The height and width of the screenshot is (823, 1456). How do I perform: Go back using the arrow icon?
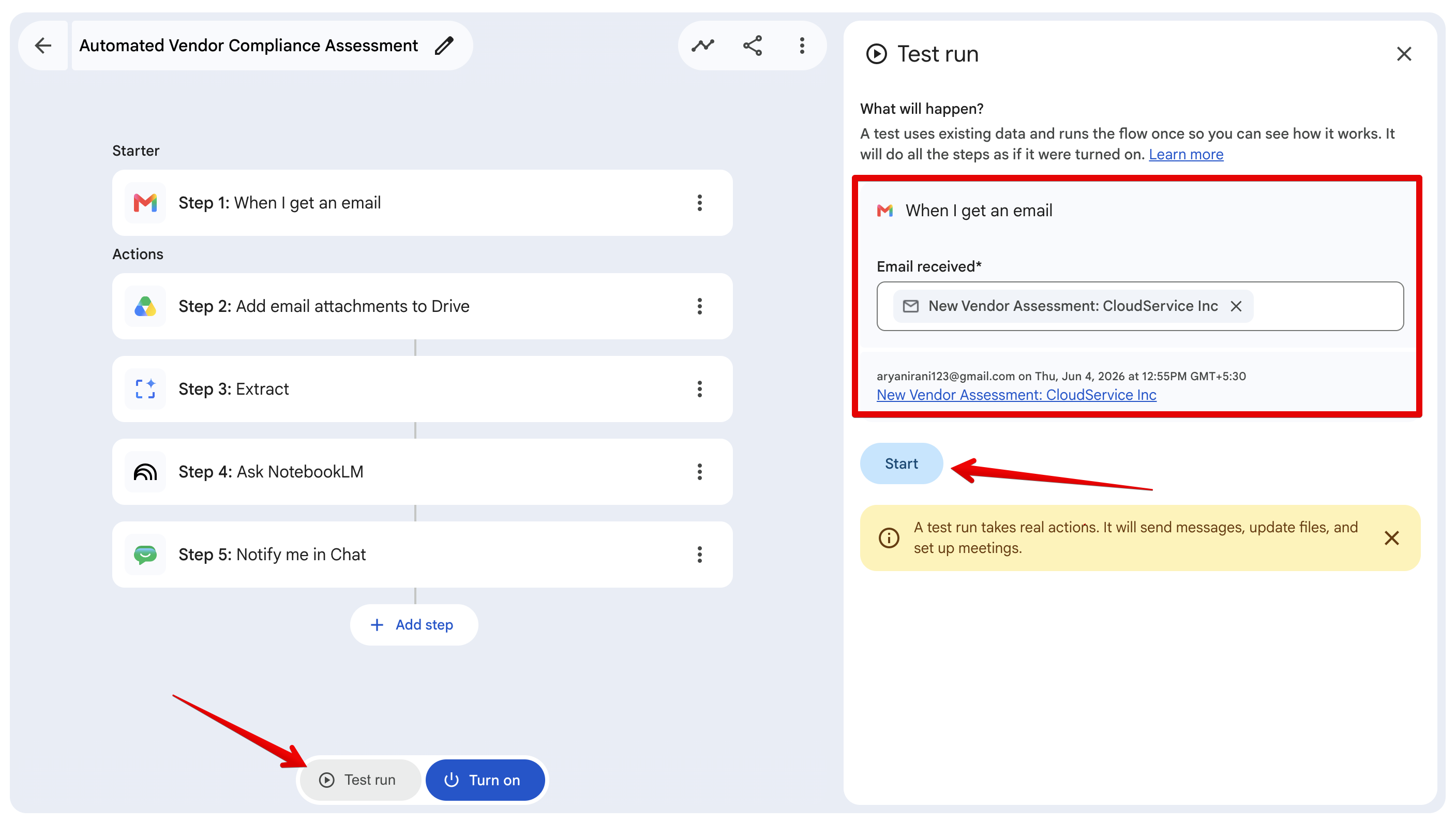[x=43, y=46]
